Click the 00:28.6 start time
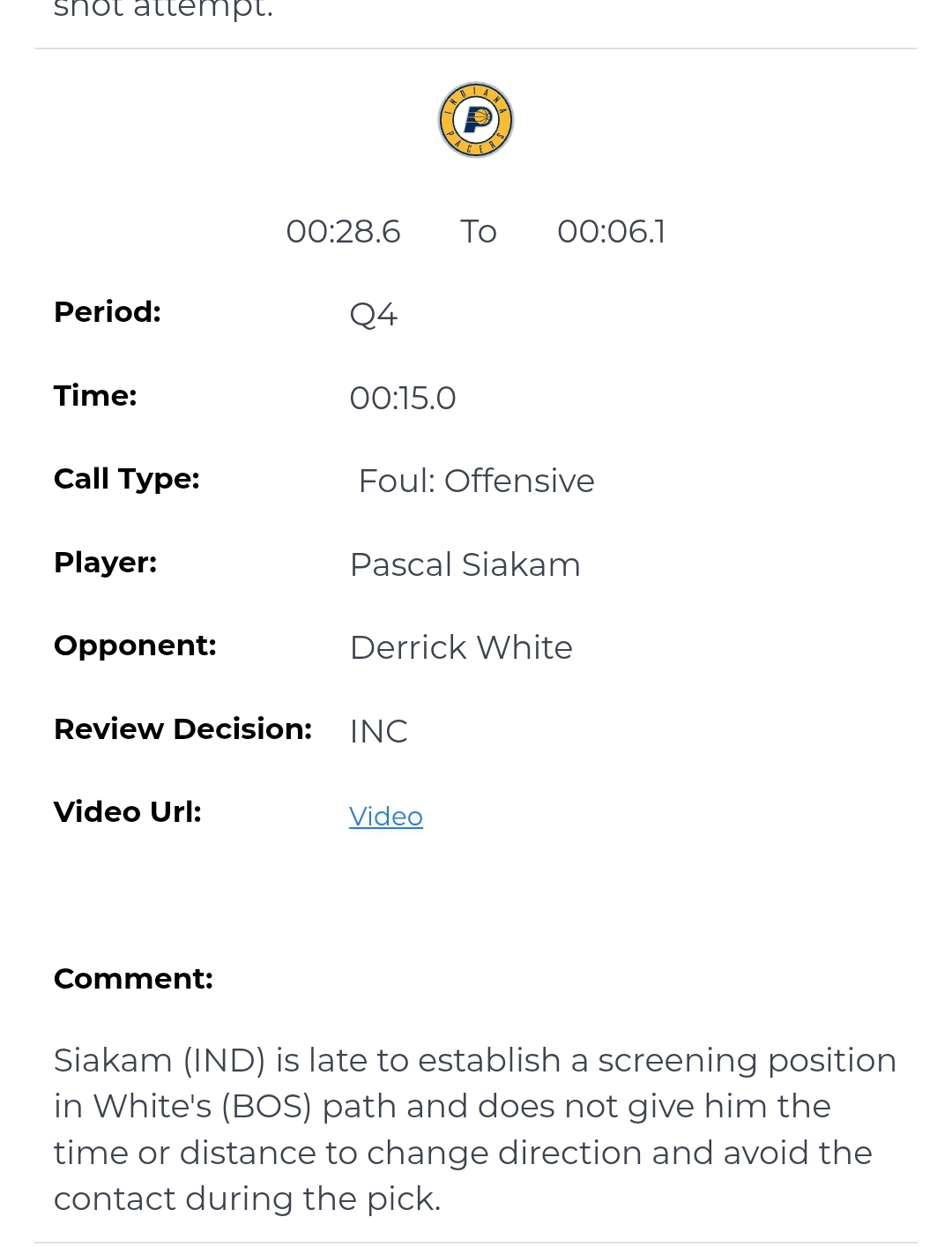This screenshot has width=952, height=1247. 343,232
